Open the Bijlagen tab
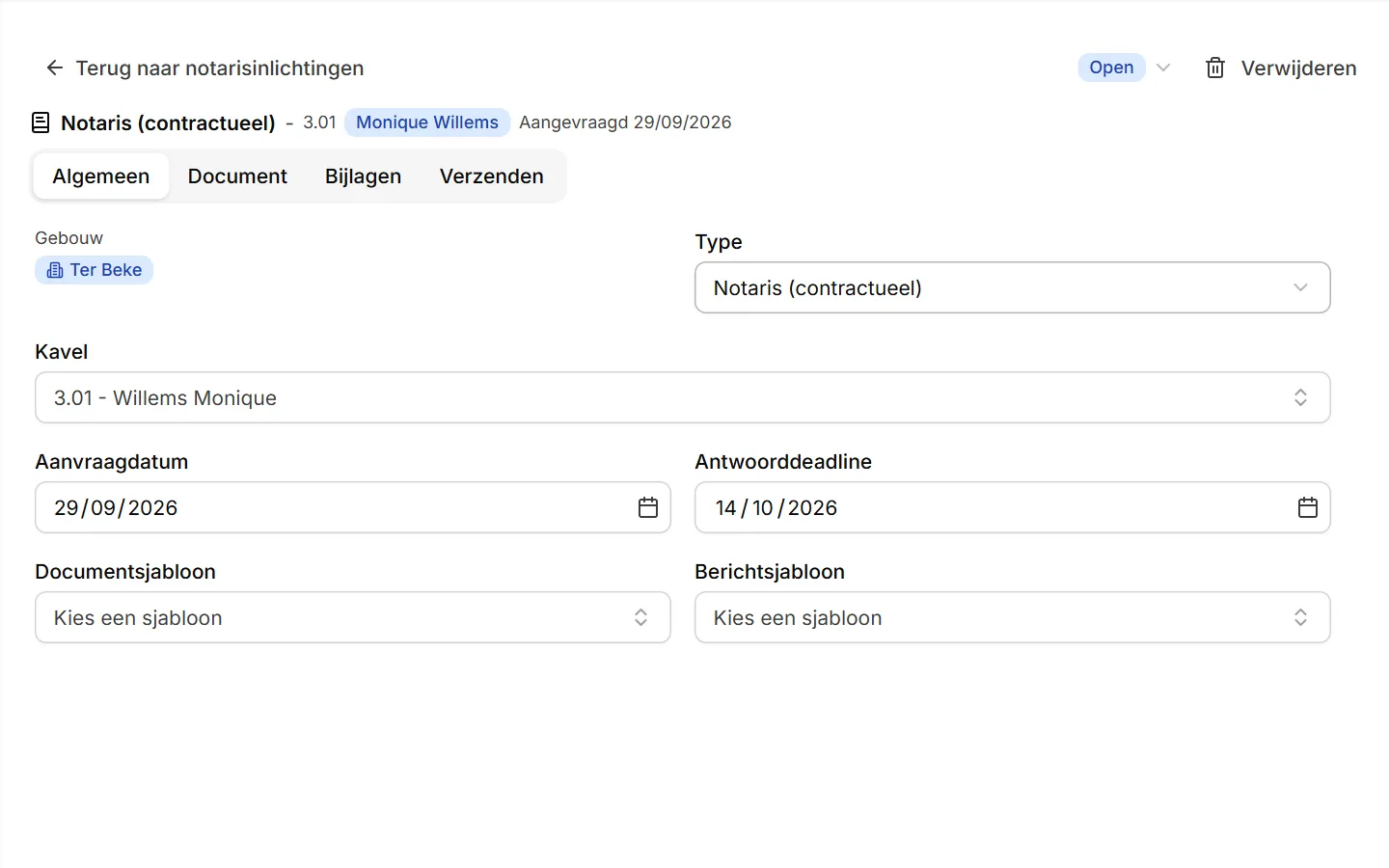This screenshot has width=1389, height=868. point(364,176)
